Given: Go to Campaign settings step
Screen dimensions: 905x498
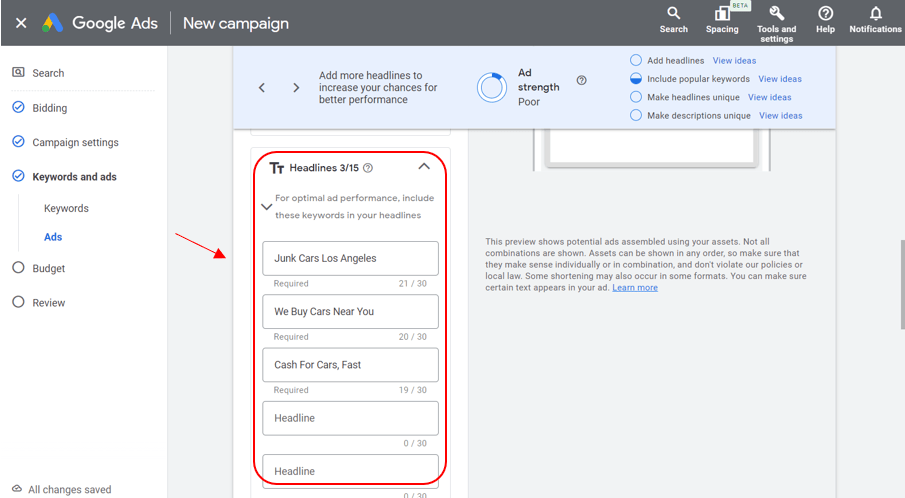Looking at the screenshot, I should tap(75, 143).
